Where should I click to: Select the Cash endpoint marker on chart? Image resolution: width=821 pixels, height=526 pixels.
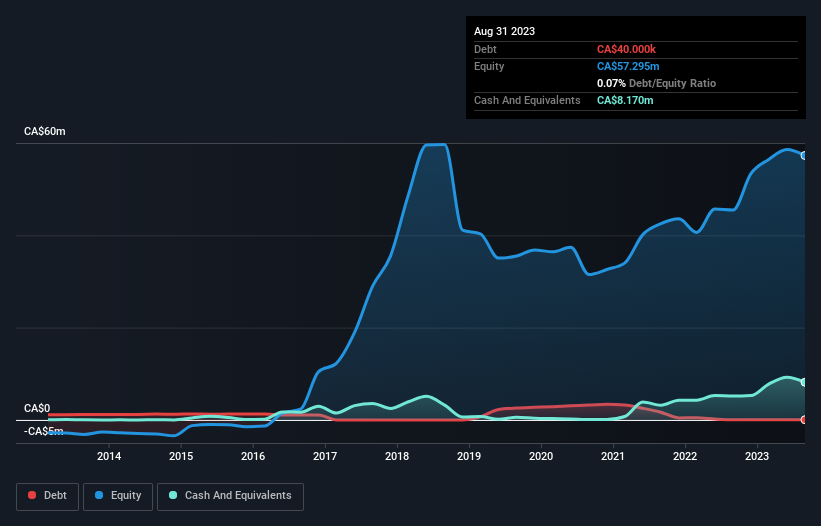804,382
